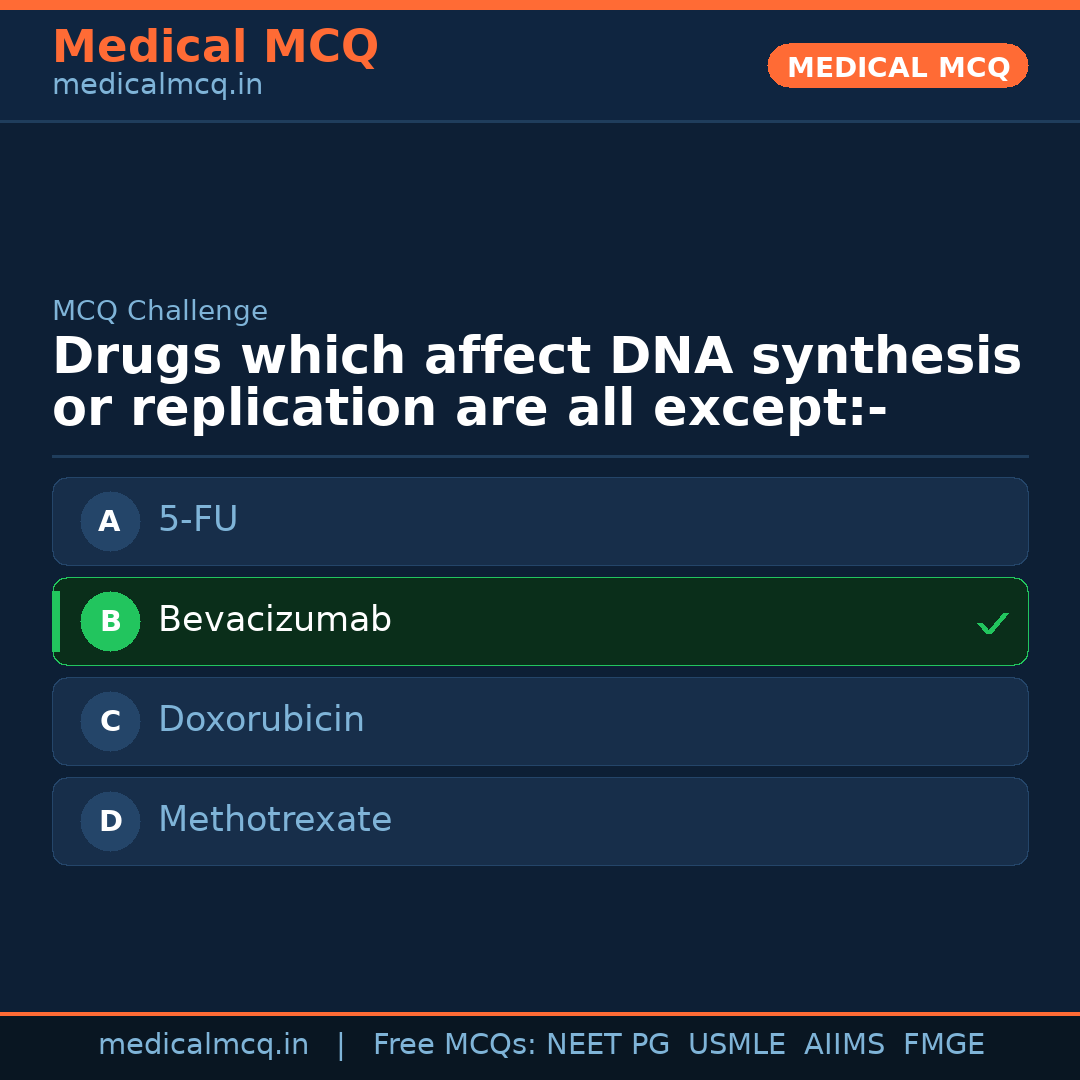Open the medicalmcq.in link under the header title
The image size is (1080, 1080).
(157, 86)
